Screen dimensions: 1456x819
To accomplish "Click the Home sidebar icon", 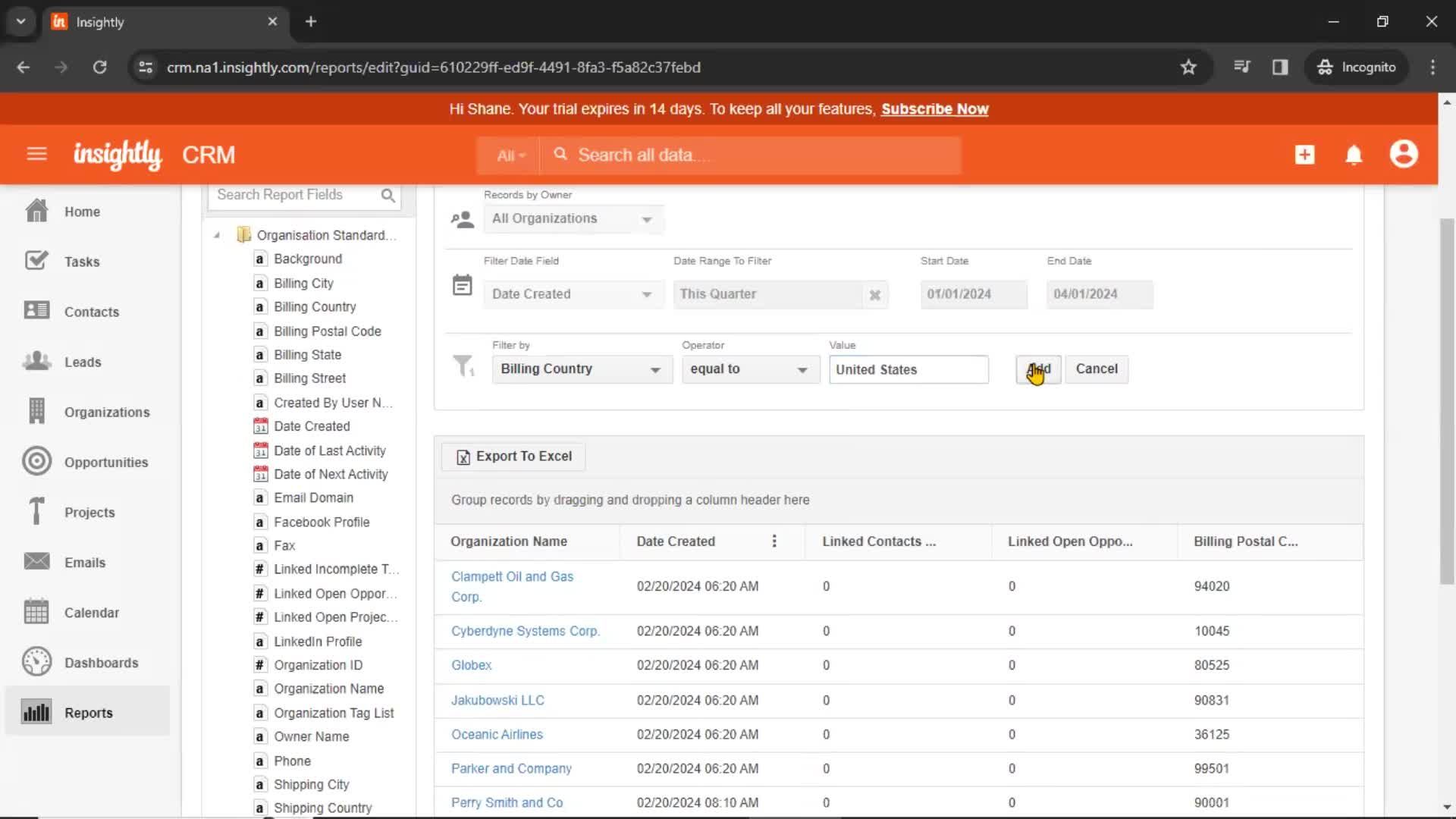I will (36, 211).
